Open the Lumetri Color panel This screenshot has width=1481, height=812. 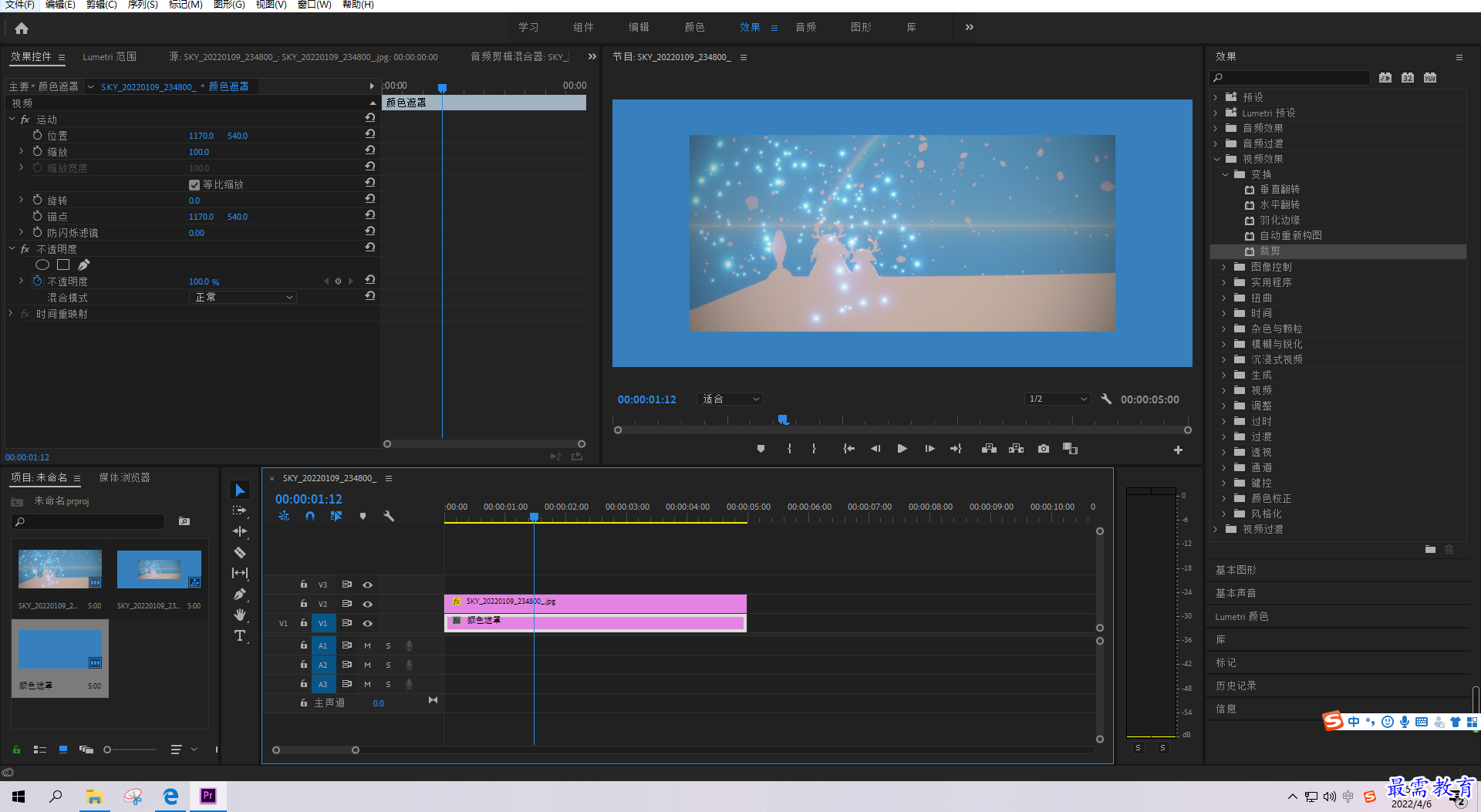(1241, 616)
